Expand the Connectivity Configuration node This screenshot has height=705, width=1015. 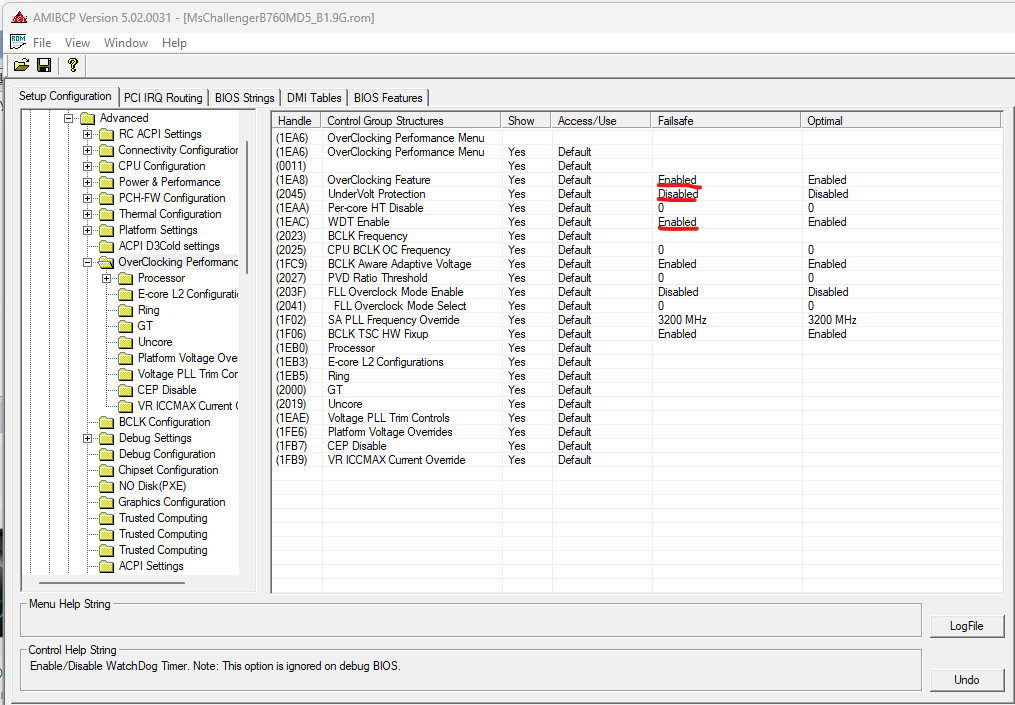tap(87, 150)
